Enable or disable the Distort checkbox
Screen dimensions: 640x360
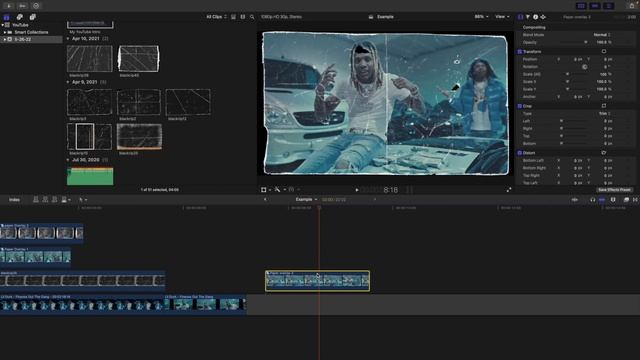pyautogui.click(x=520, y=153)
